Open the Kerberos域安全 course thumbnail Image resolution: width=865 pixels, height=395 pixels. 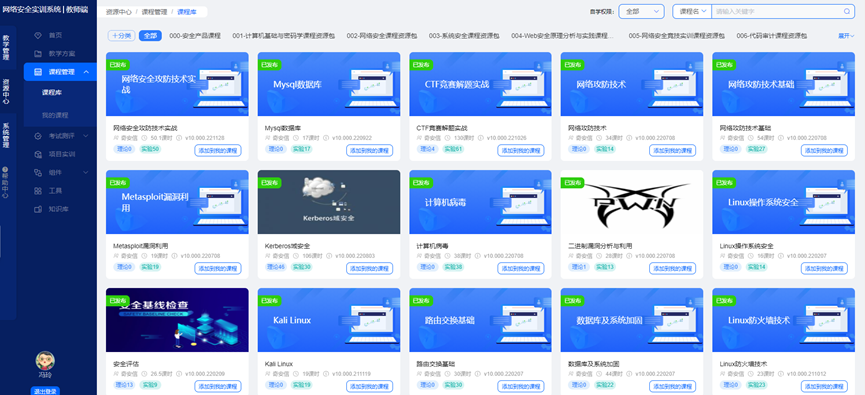tap(329, 202)
